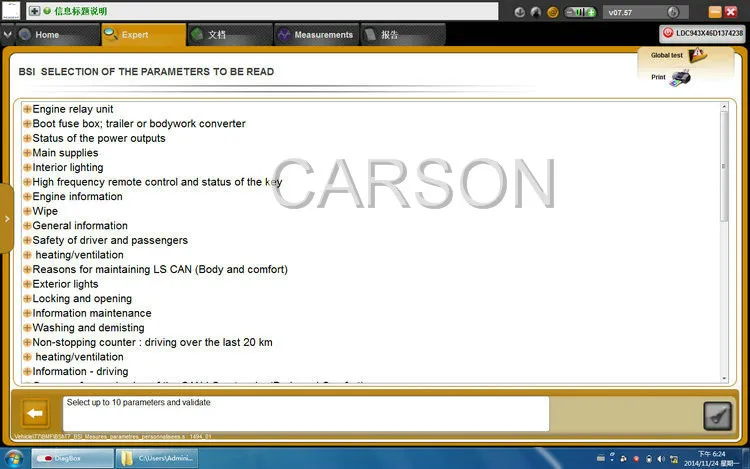The width and height of the screenshot is (750, 469).
Task: Expand the Locking and opening group
Action: [x=27, y=299]
